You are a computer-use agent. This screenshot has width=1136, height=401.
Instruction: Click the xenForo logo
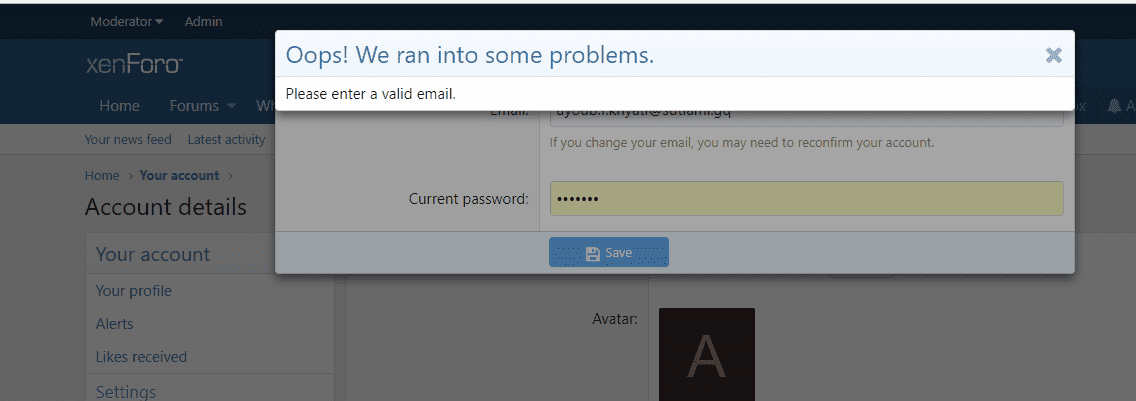tap(134, 65)
